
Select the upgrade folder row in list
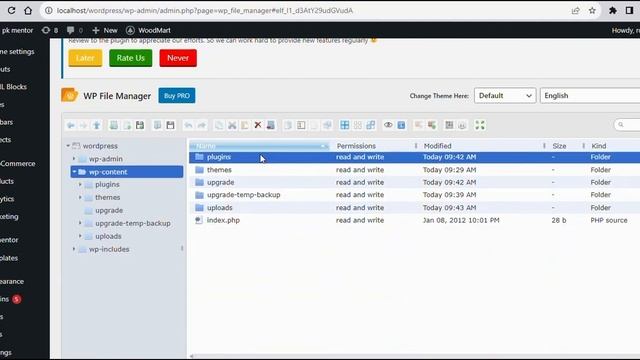point(414,182)
